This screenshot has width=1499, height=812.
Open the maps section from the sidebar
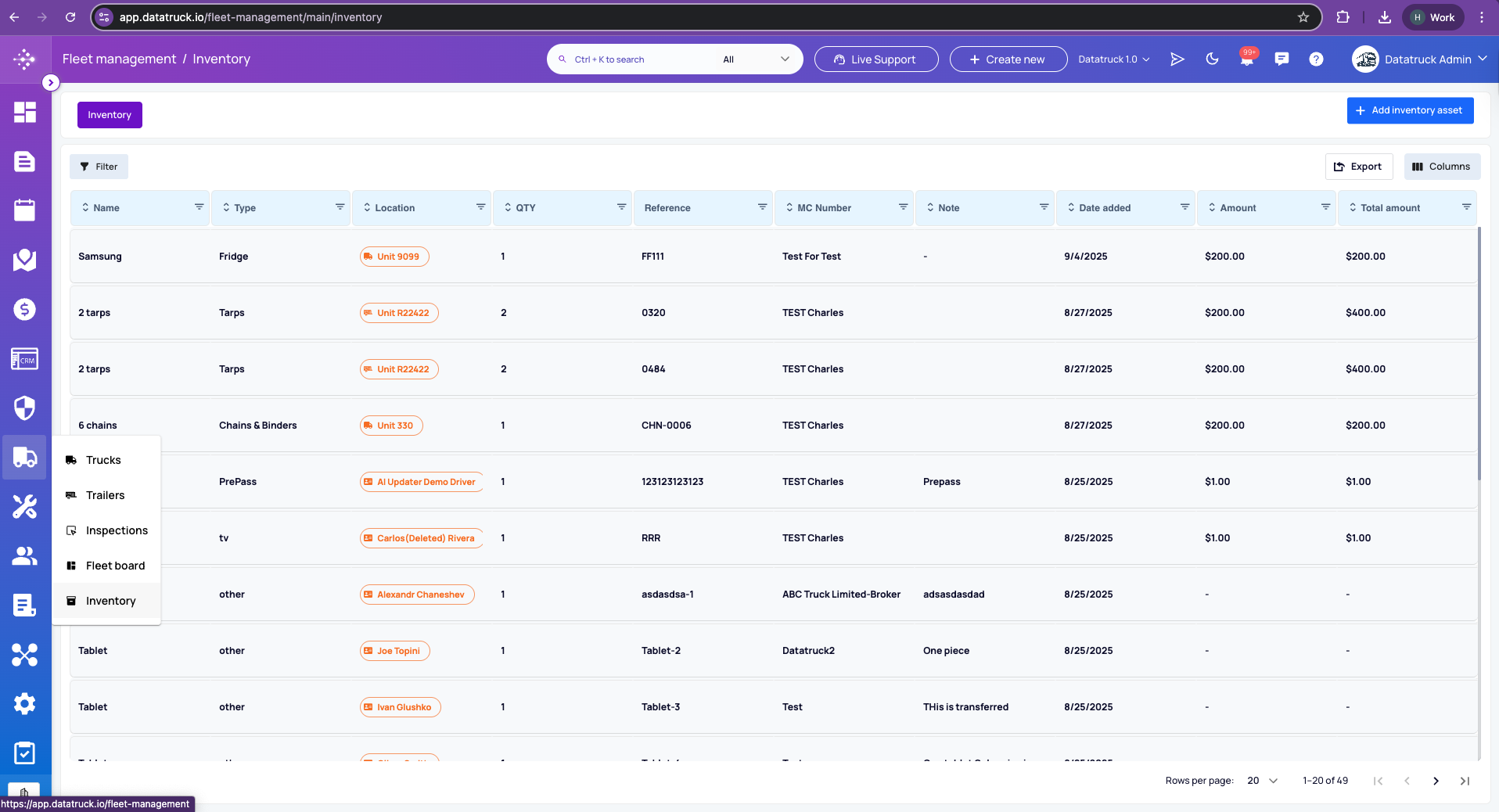tap(24, 260)
